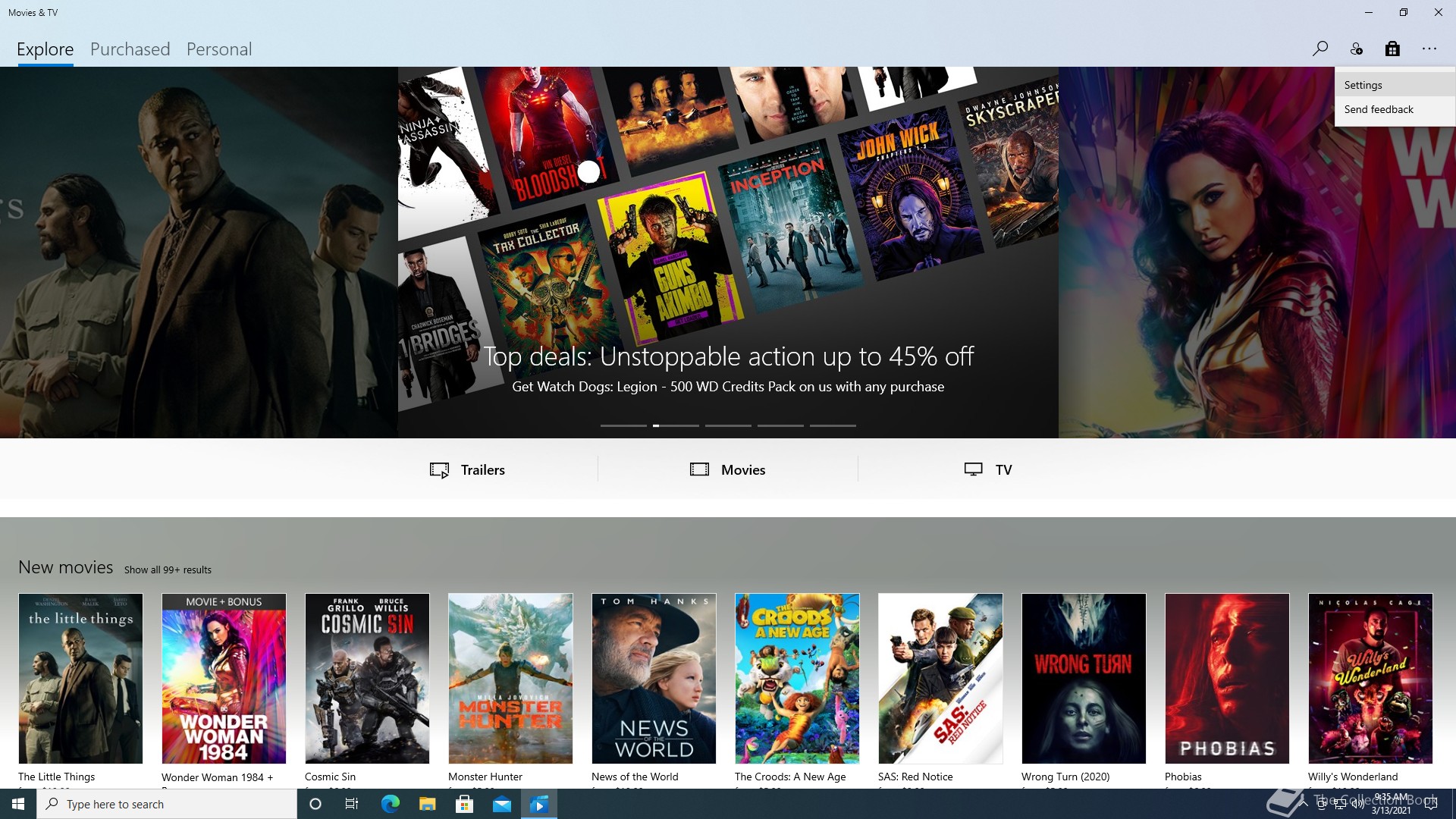Select the third carousel page indicator
The width and height of the screenshot is (1456, 819).
[728, 425]
